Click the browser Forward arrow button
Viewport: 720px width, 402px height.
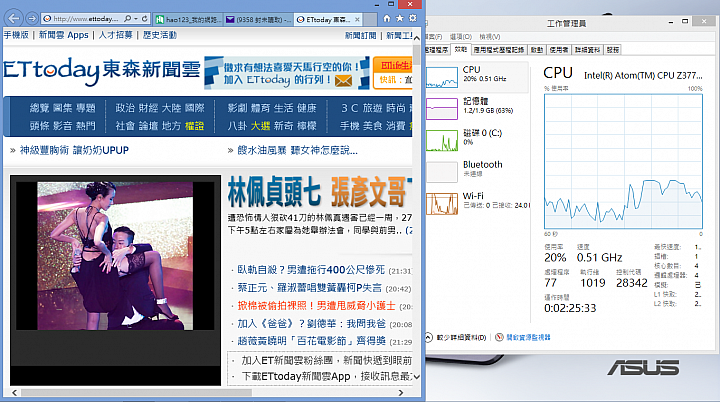click(x=32, y=19)
